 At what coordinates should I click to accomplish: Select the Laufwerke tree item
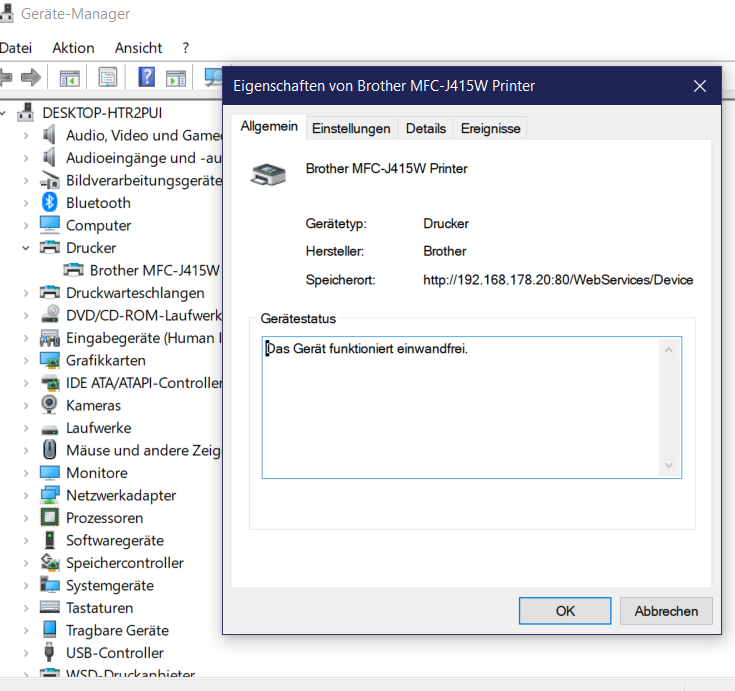point(98,428)
